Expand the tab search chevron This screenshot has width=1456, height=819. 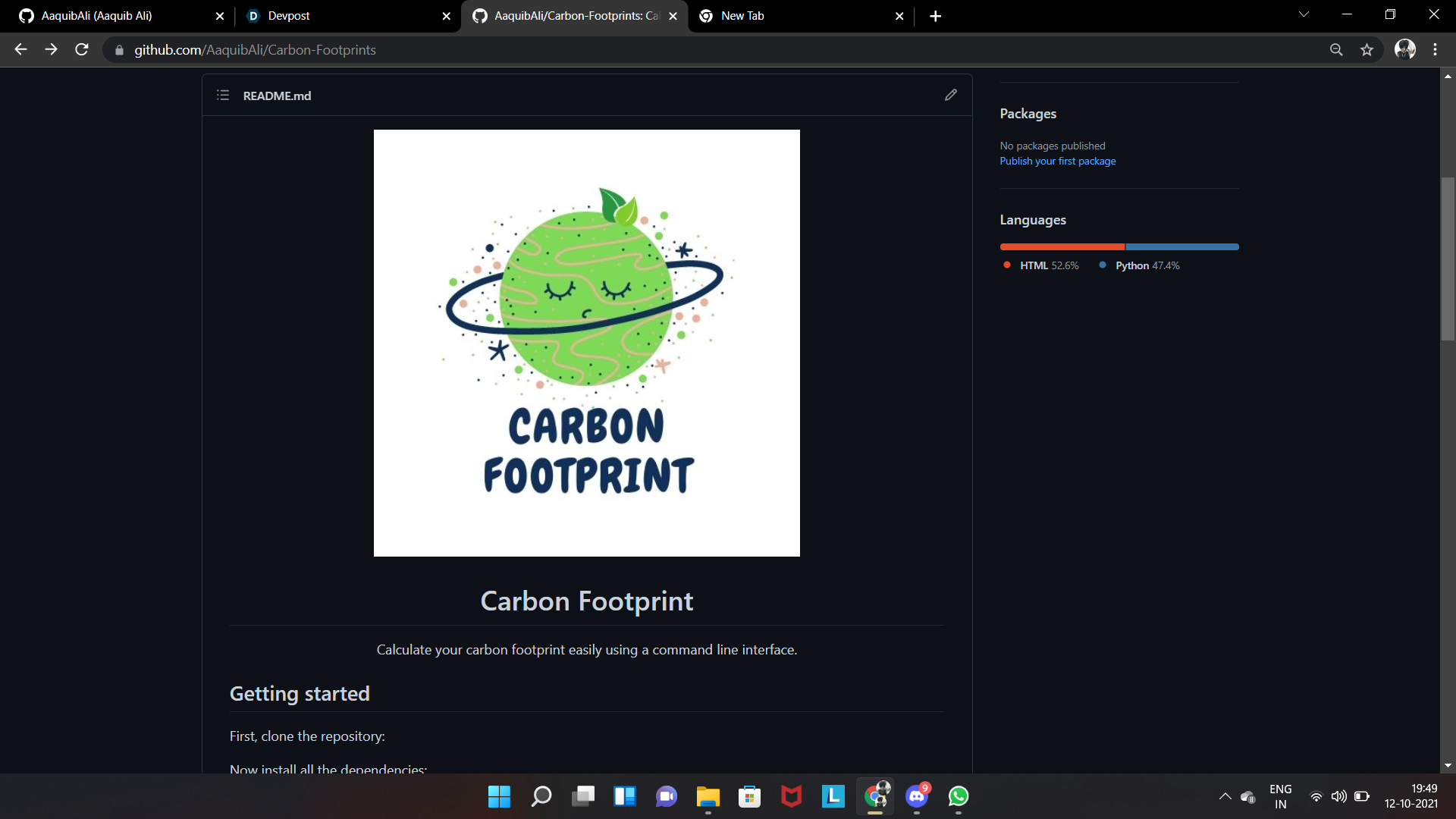click(1304, 14)
